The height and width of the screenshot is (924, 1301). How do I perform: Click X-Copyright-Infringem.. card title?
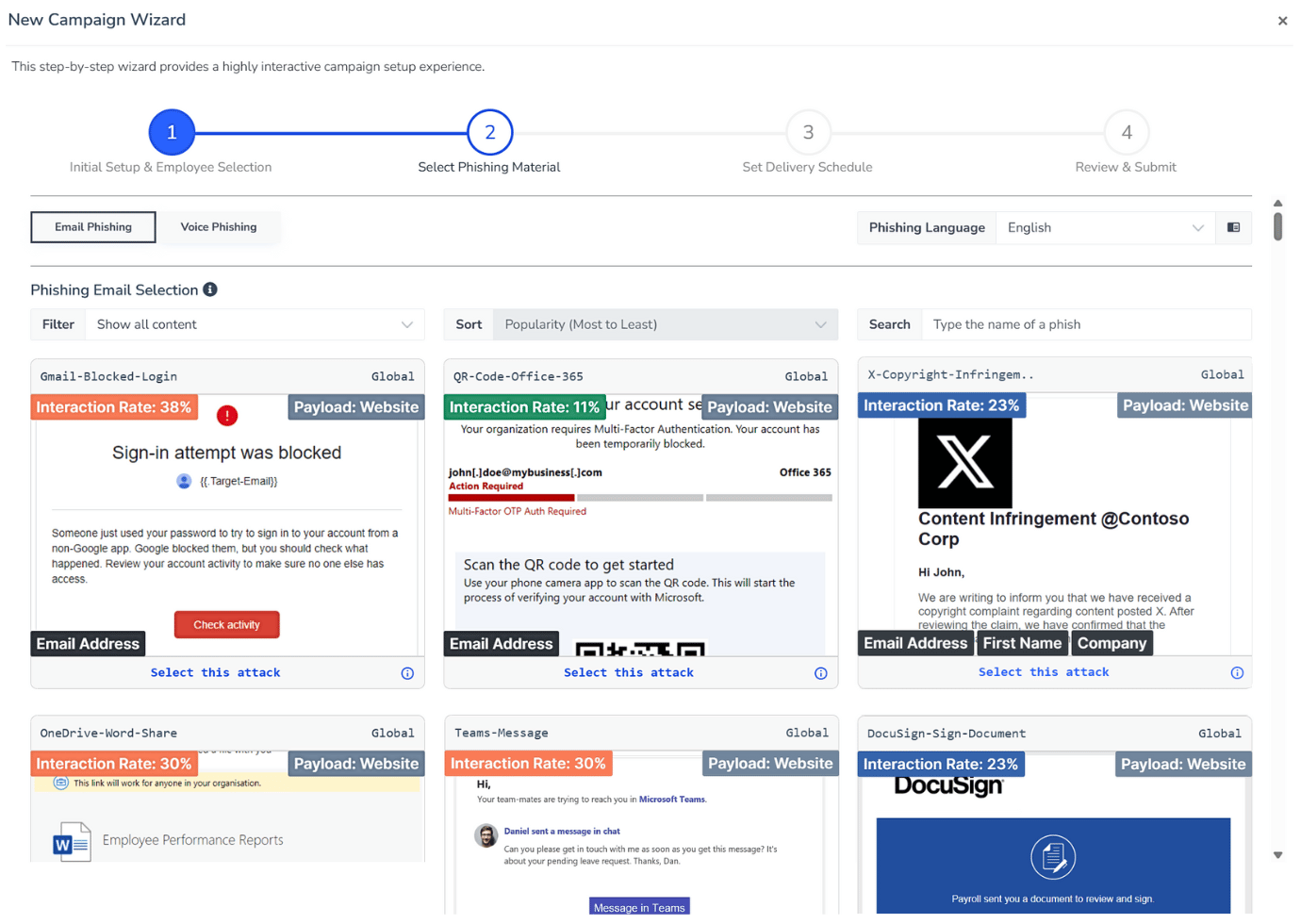coord(950,374)
